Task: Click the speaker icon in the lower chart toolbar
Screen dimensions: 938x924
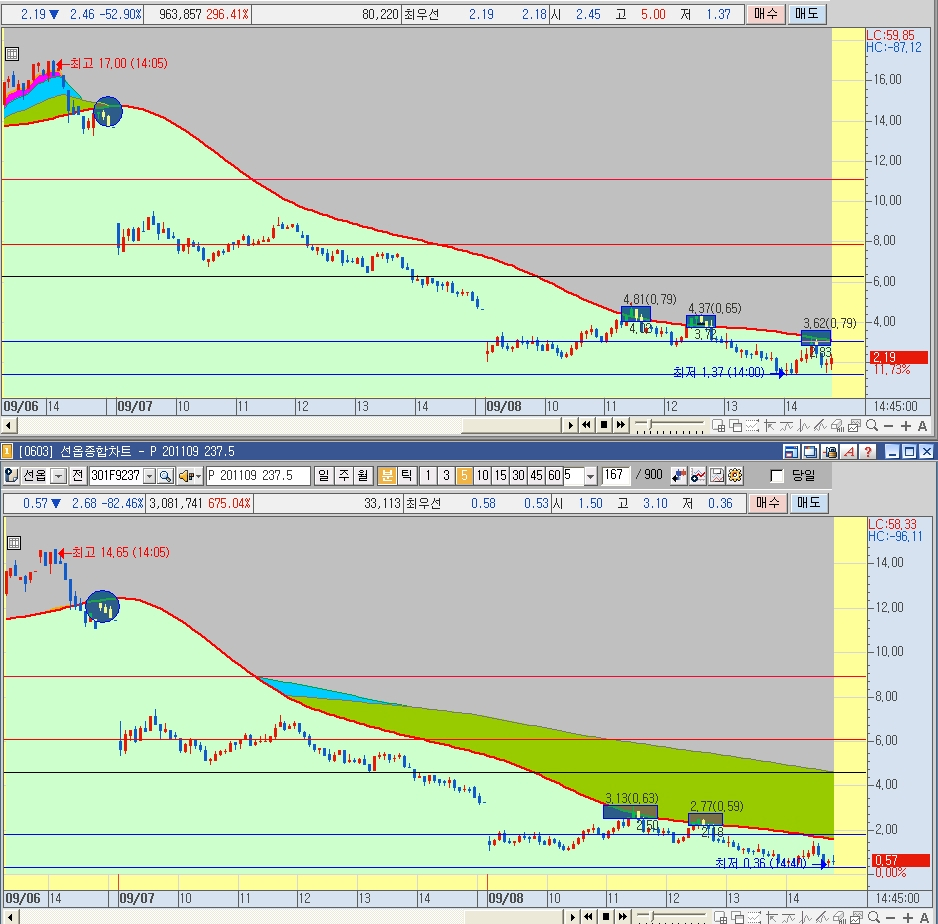Action: click(x=185, y=476)
